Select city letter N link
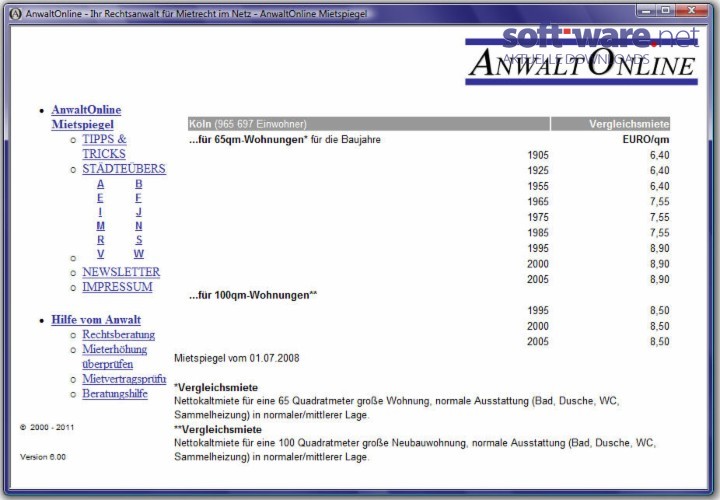 139,226
